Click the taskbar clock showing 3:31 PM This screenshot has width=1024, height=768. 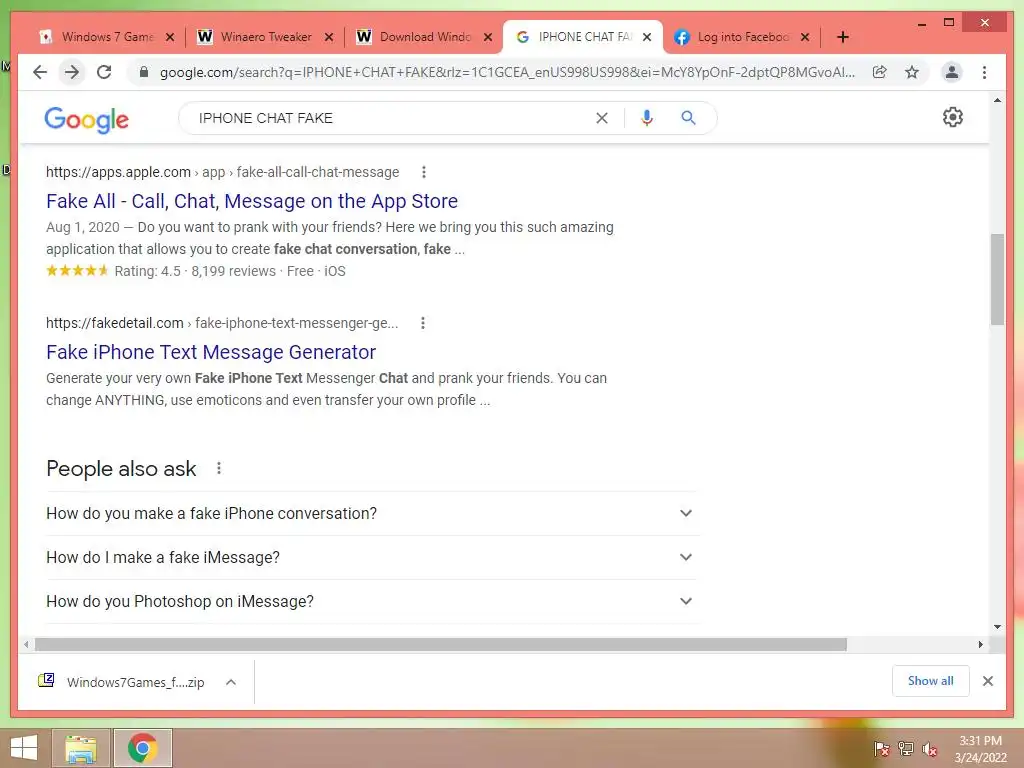point(980,748)
